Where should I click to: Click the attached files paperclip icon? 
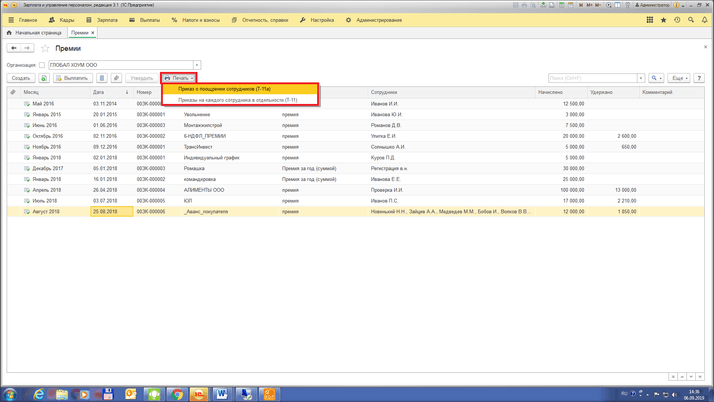pos(116,78)
